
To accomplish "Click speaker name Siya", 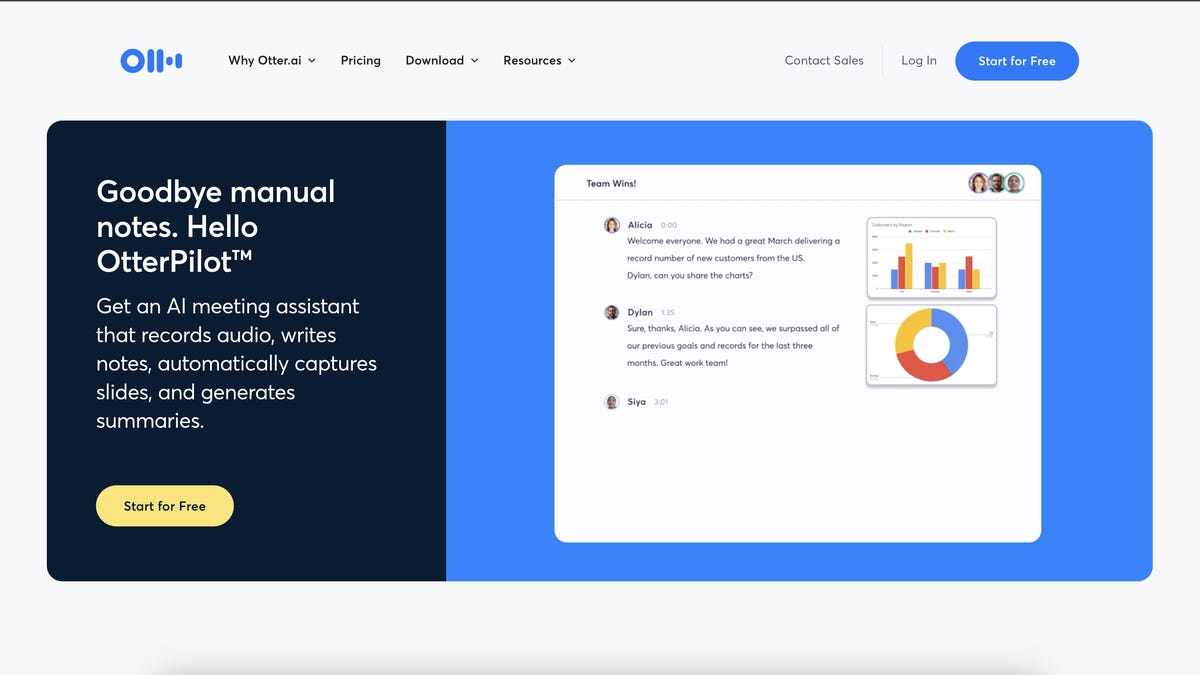I will click(x=637, y=402).
